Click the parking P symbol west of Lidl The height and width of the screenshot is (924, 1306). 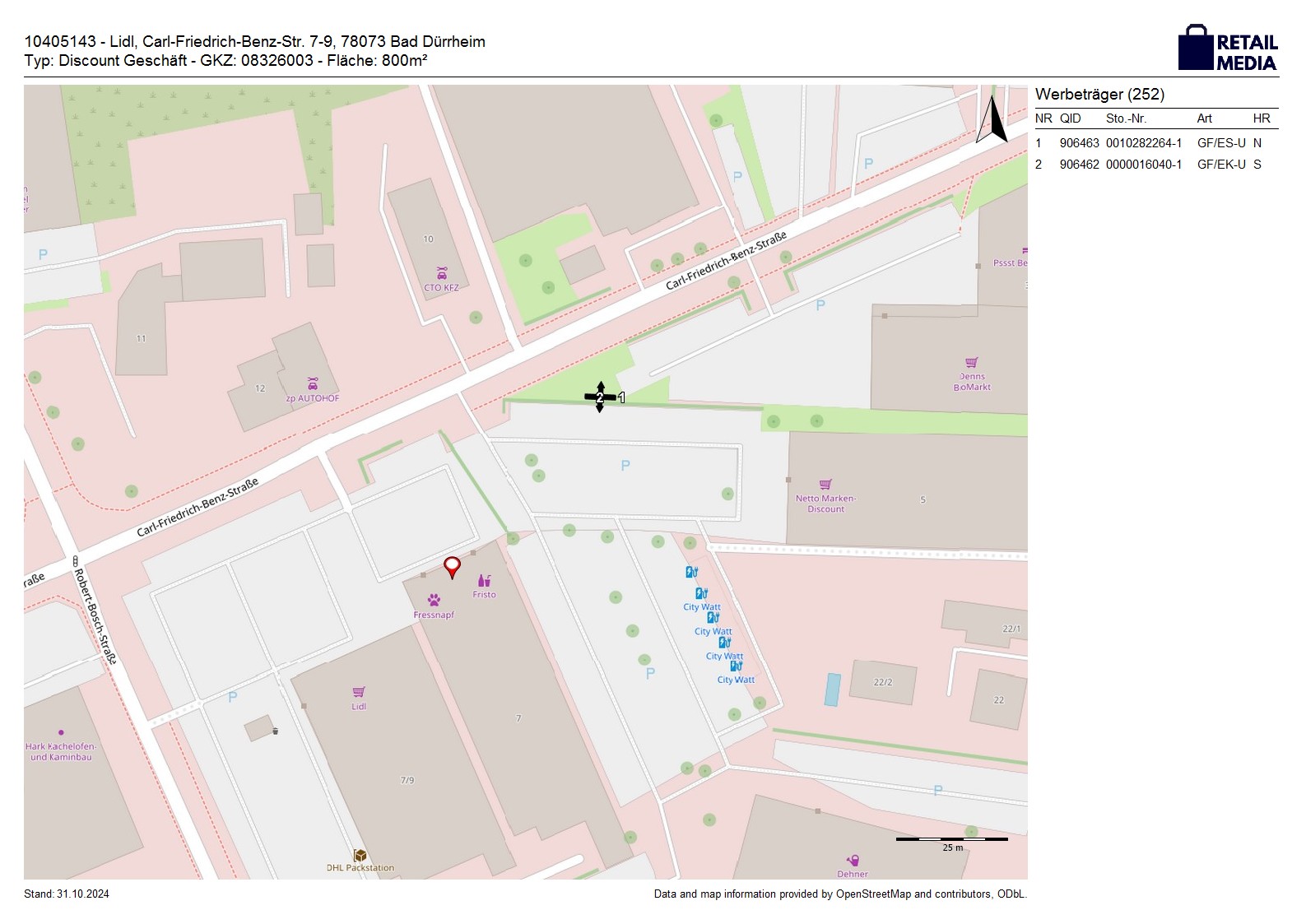[232, 697]
